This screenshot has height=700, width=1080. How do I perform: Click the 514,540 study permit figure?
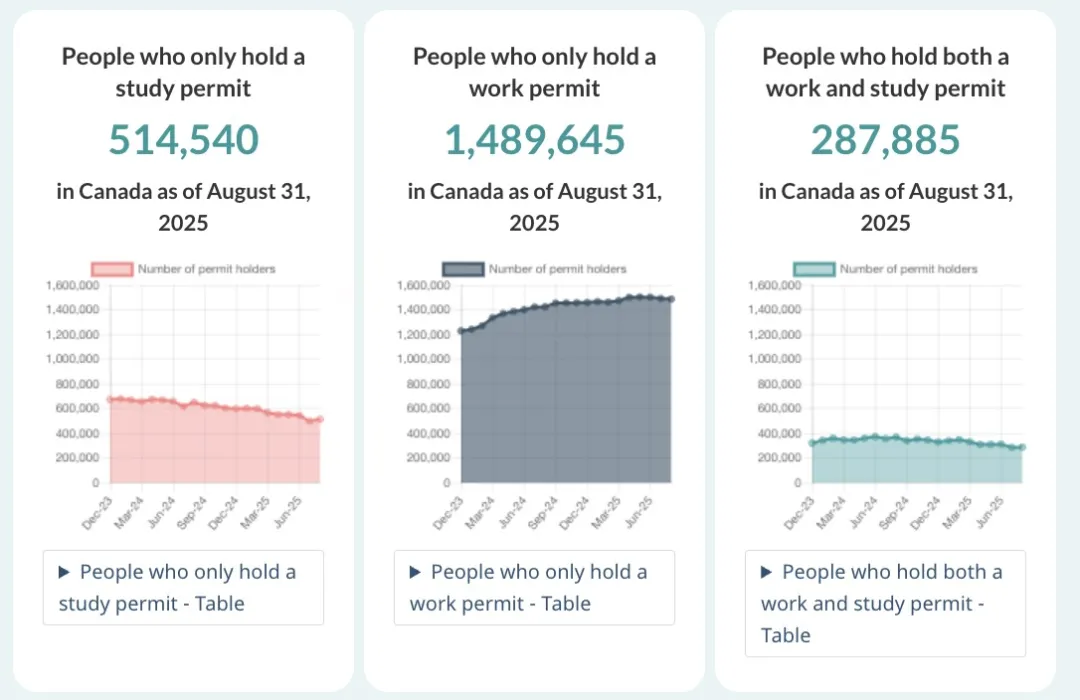(183, 141)
